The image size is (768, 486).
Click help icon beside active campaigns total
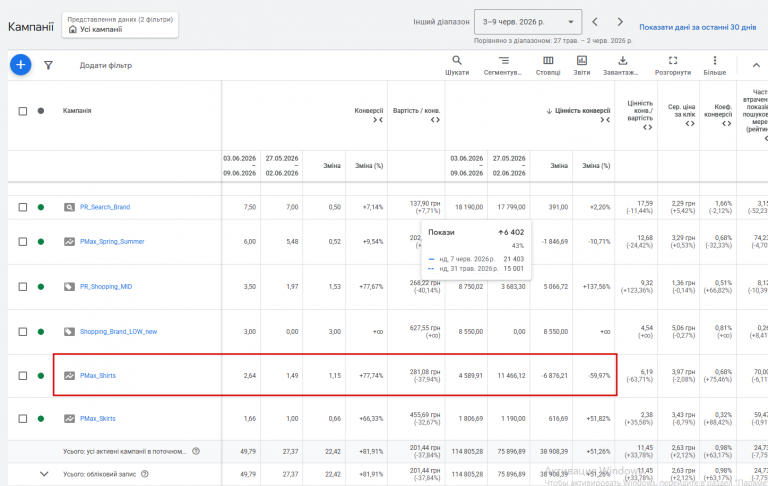tap(196, 451)
